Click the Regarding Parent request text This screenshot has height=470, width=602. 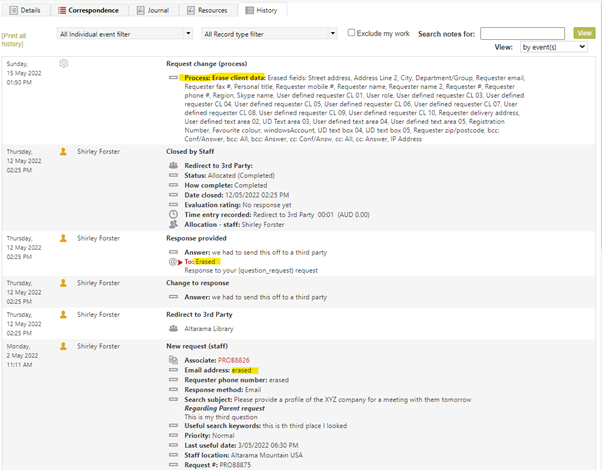pos(225,408)
